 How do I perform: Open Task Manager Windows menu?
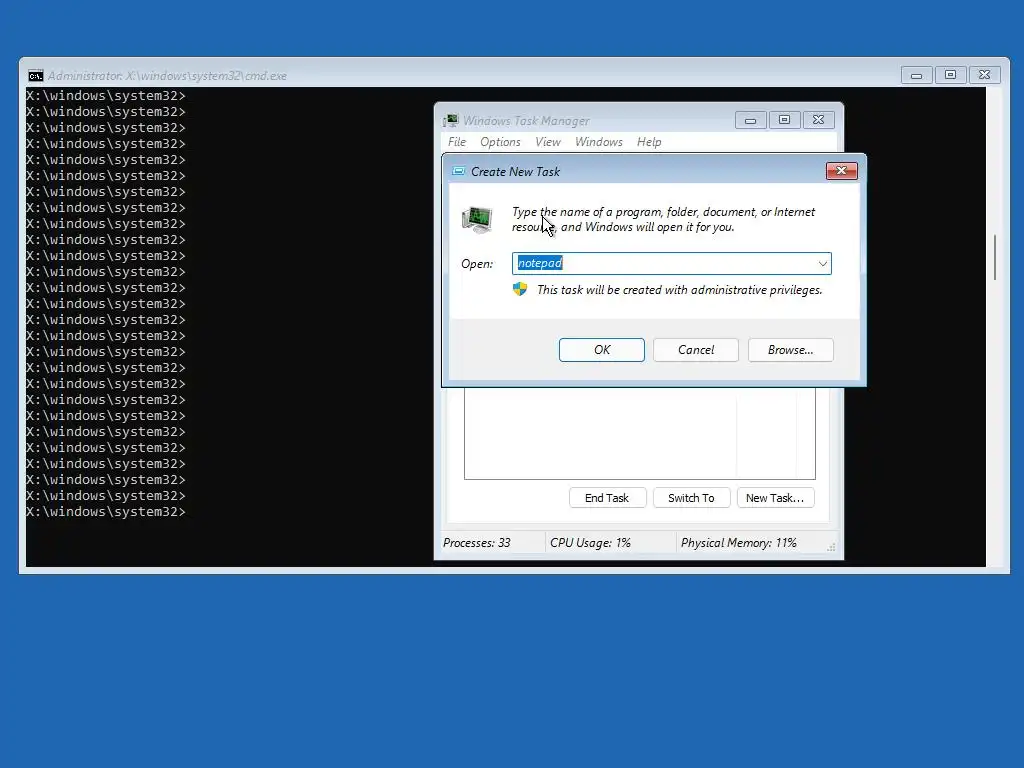click(598, 142)
